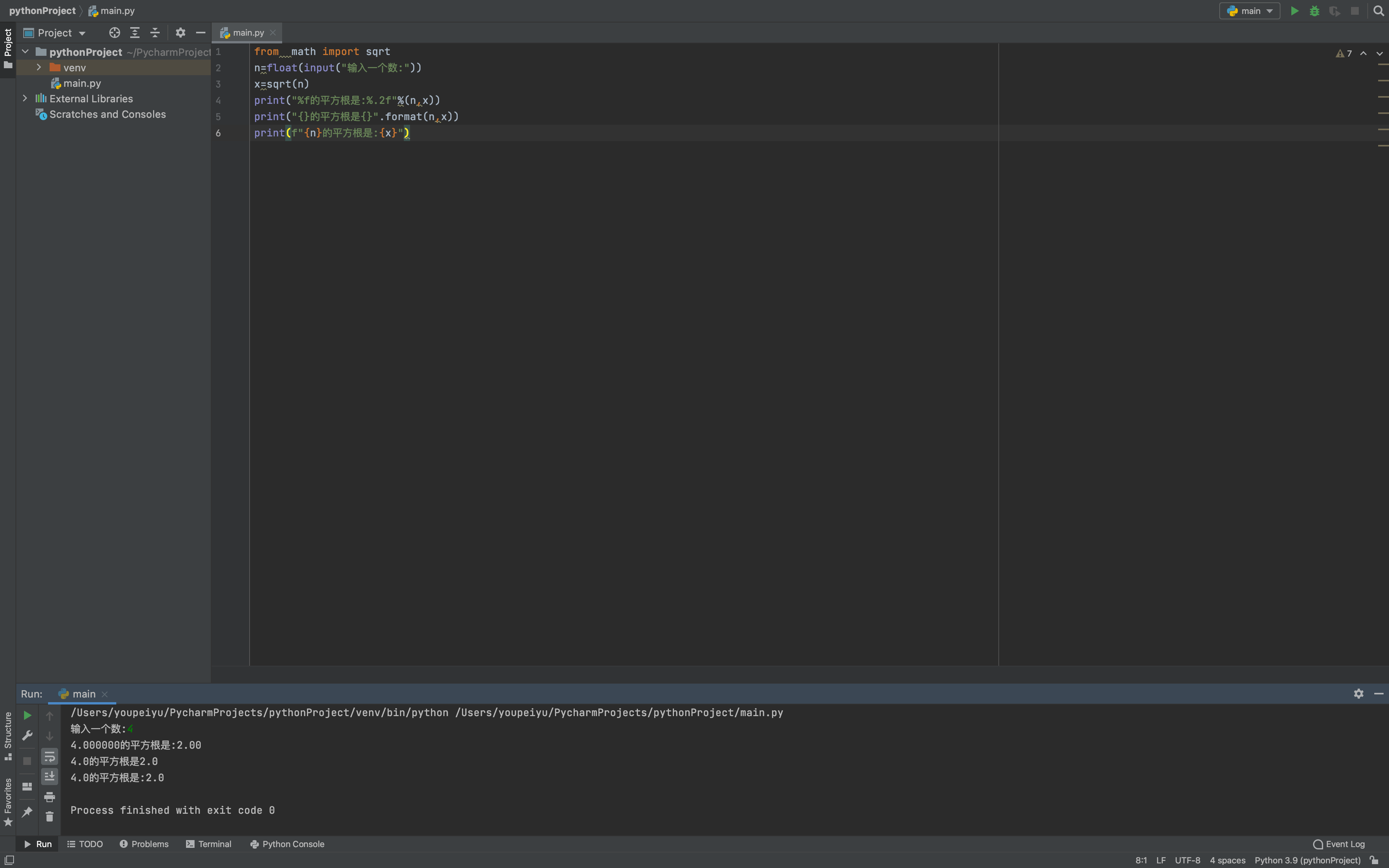Toggle Soft-Wrap in Run console
The image size is (1389, 868).
49,757
